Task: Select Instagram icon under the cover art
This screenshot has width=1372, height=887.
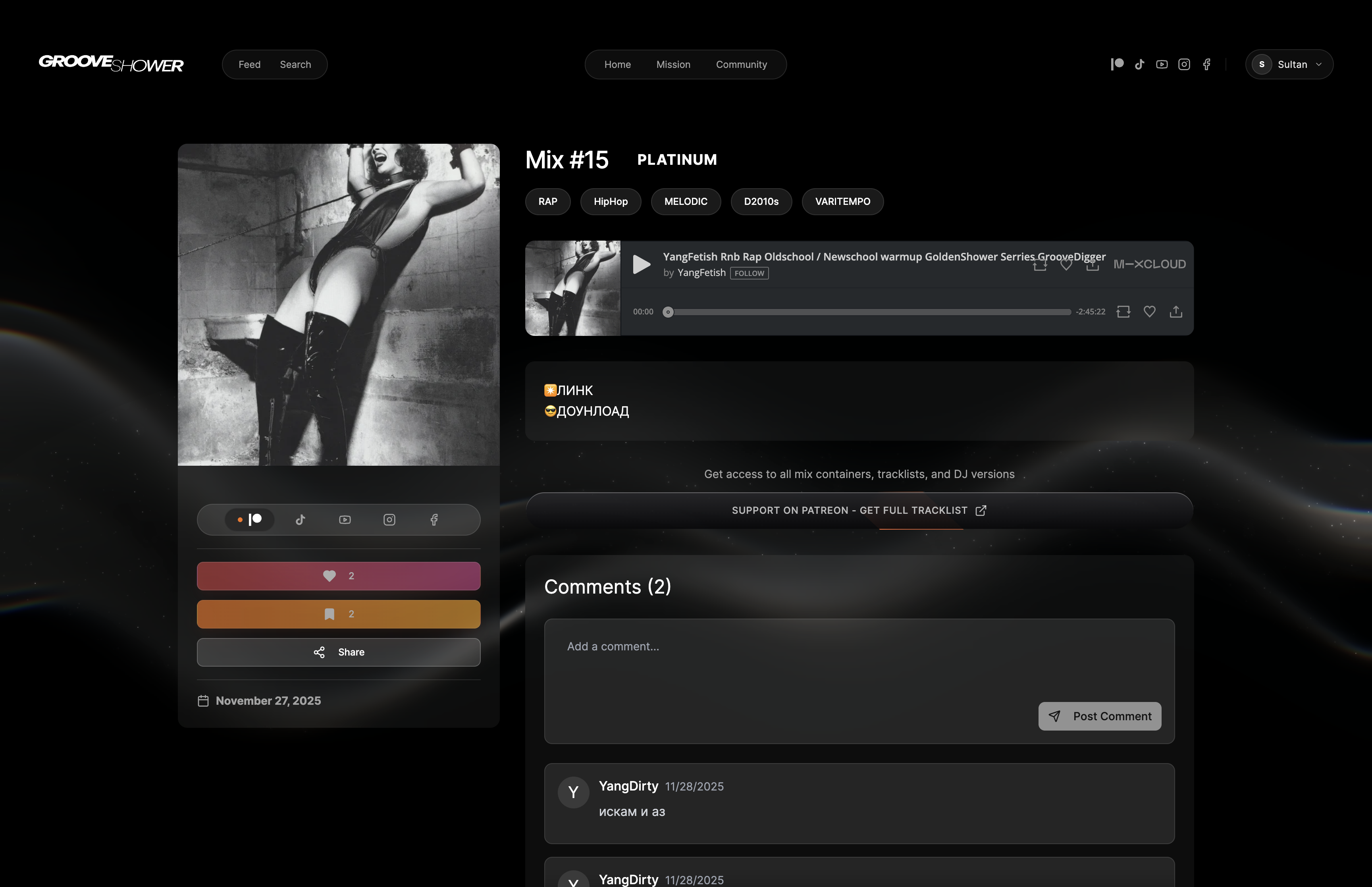Action: pyautogui.click(x=389, y=519)
